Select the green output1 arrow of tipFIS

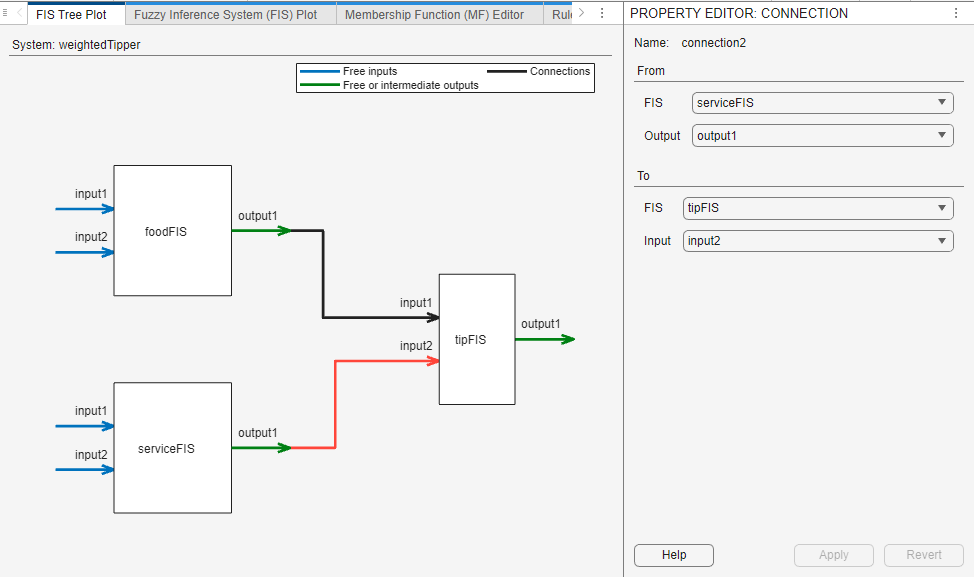[x=548, y=339]
